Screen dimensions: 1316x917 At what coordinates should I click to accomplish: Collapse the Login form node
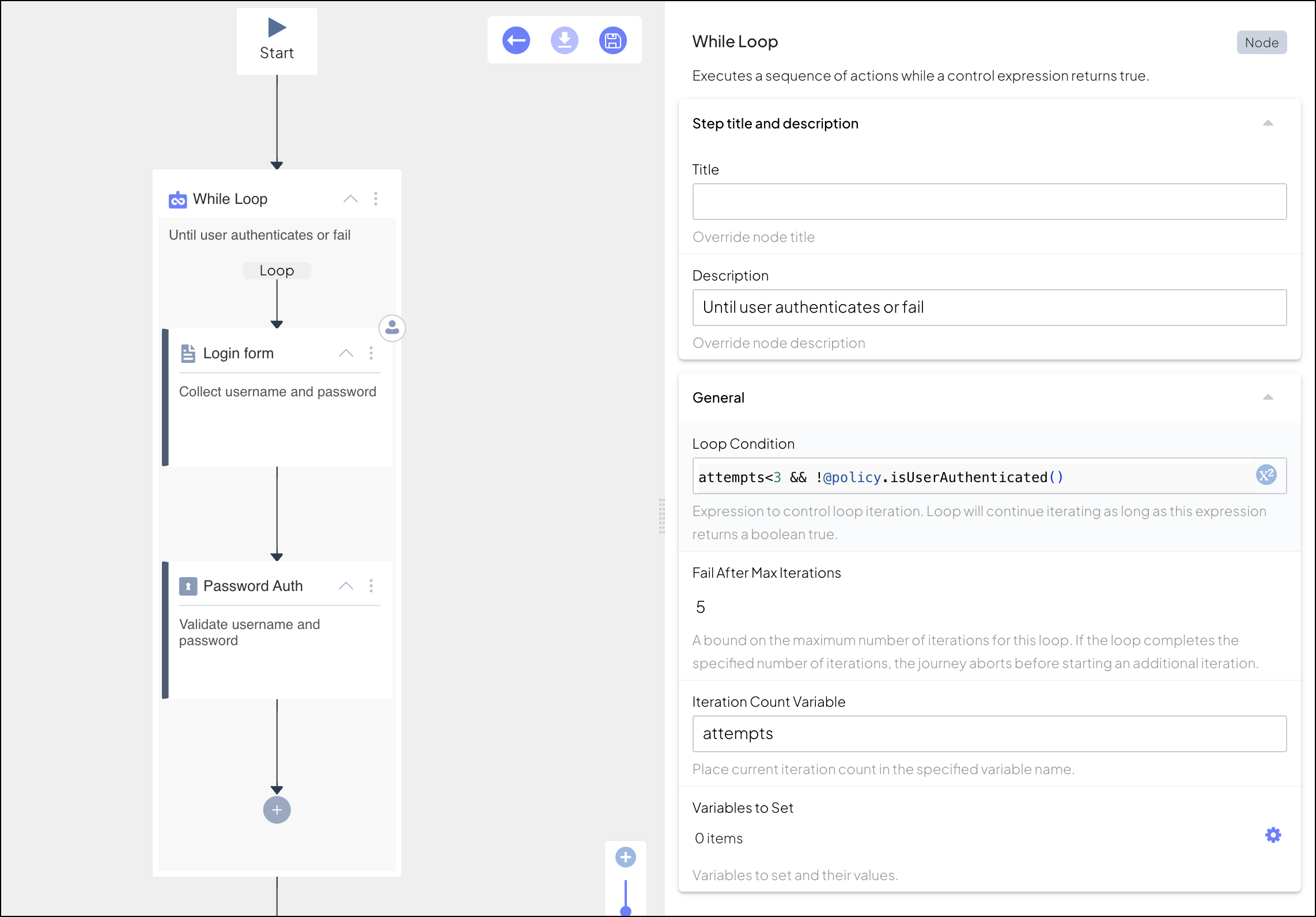(346, 353)
